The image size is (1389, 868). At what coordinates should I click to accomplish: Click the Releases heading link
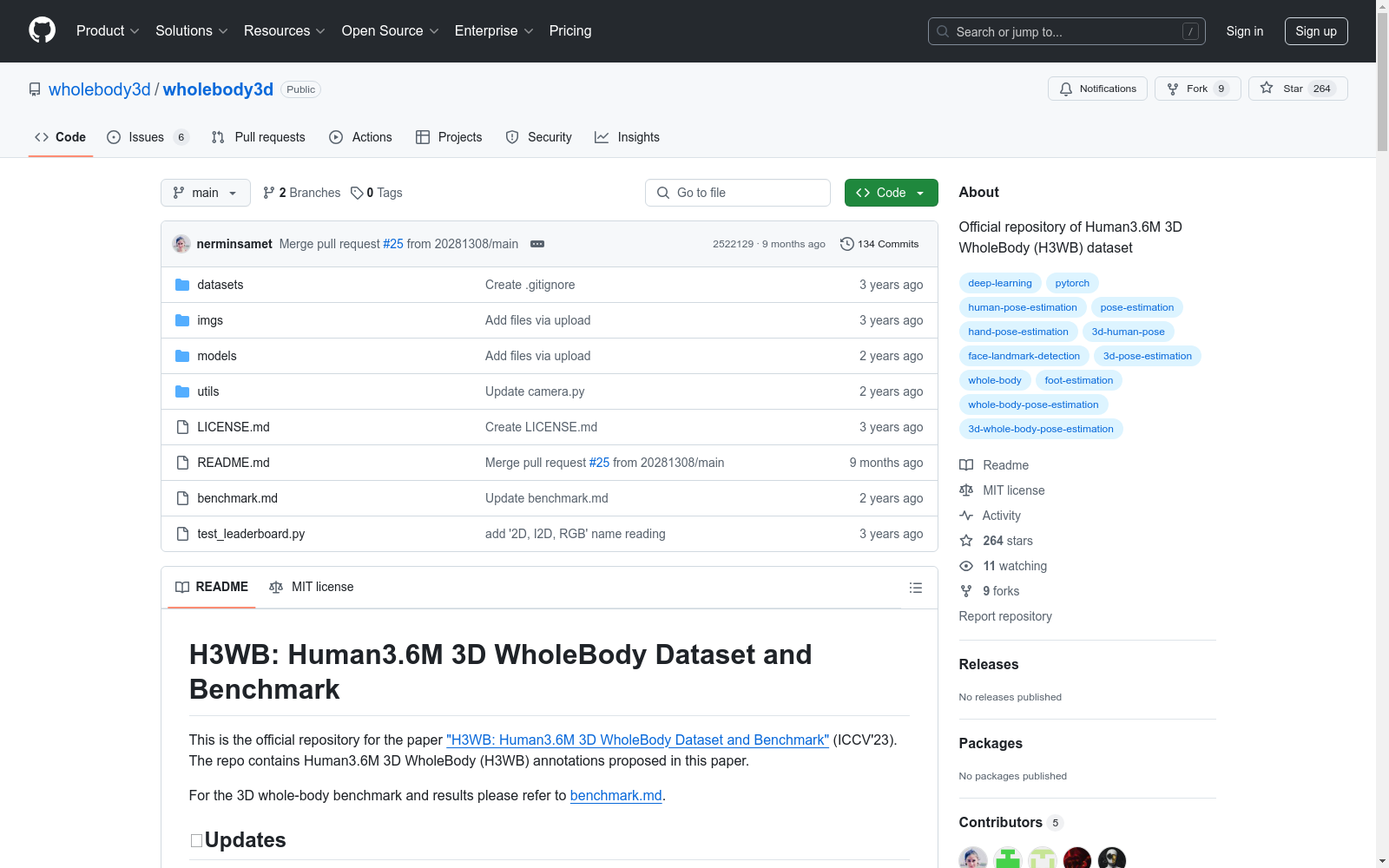[x=989, y=664]
